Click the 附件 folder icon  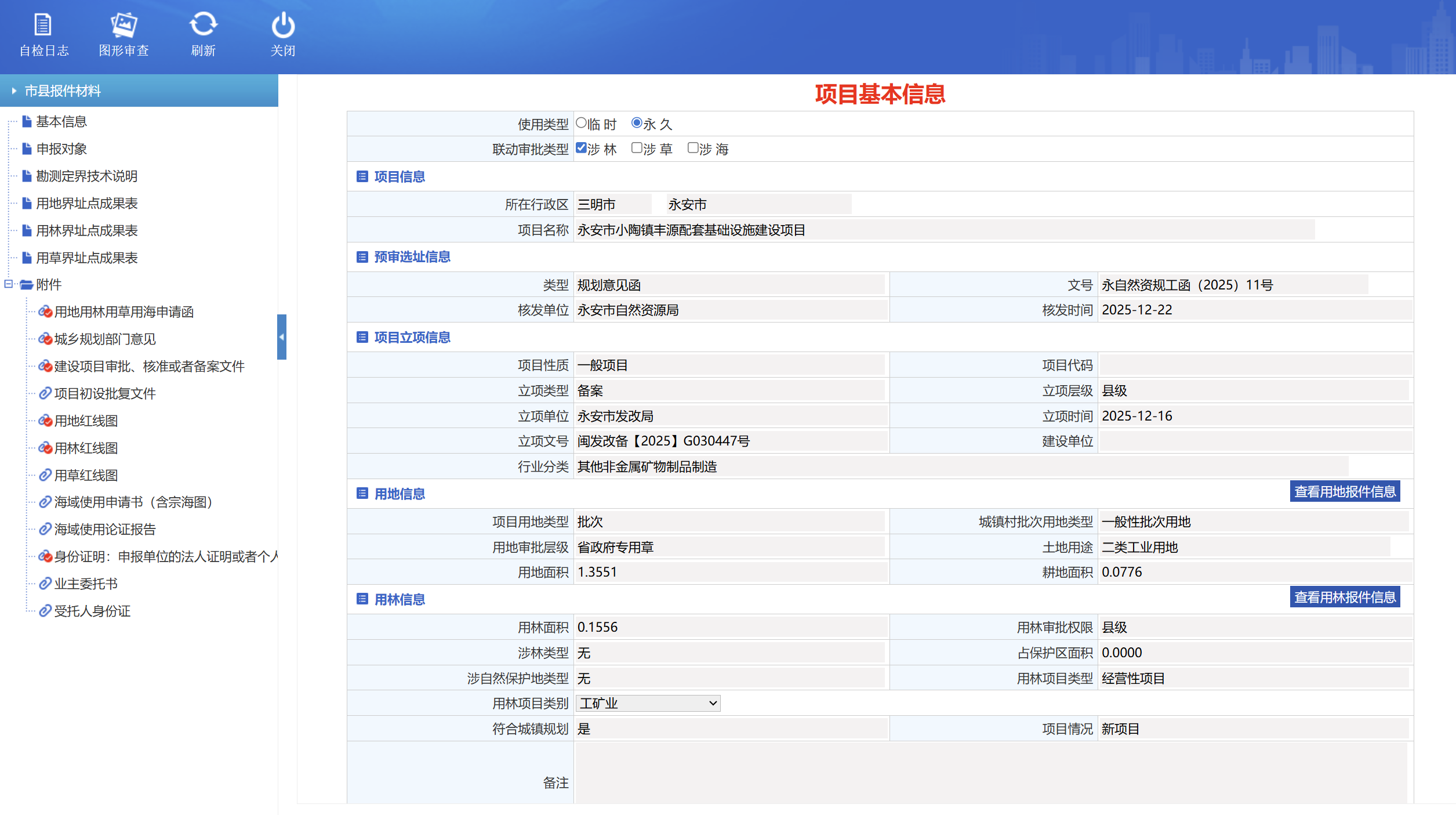click(x=27, y=285)
